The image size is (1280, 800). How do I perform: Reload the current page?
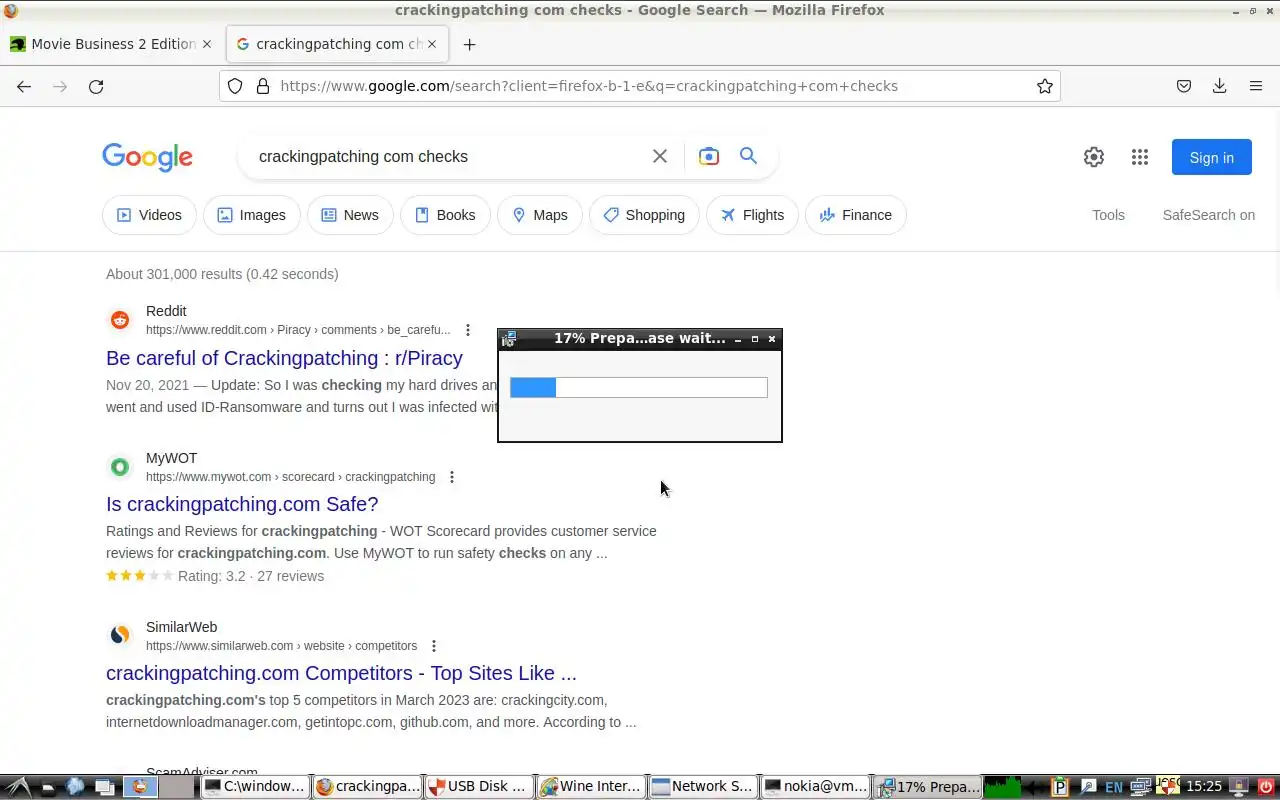[x=96, y=86]
